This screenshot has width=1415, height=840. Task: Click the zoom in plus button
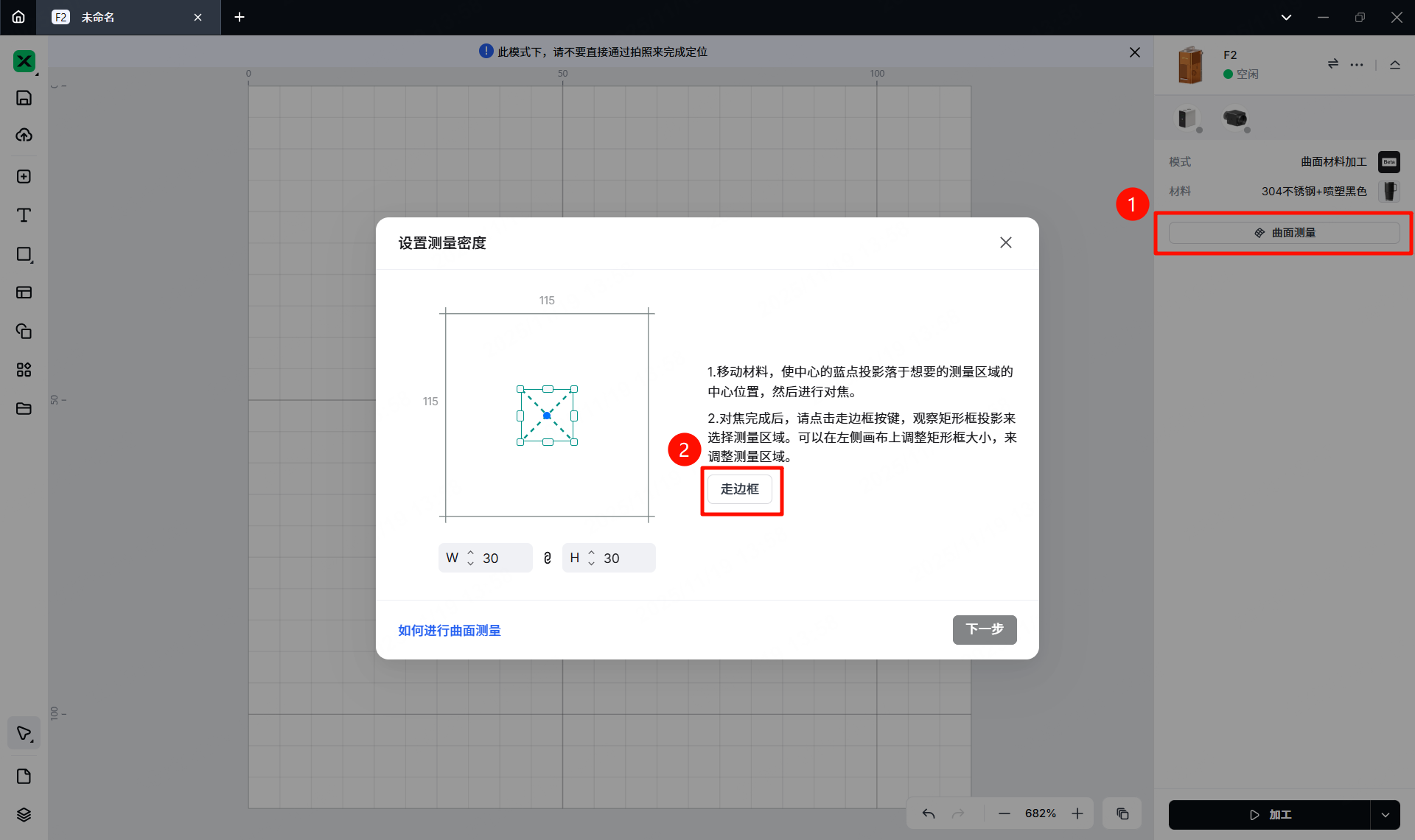[1077, 813]
